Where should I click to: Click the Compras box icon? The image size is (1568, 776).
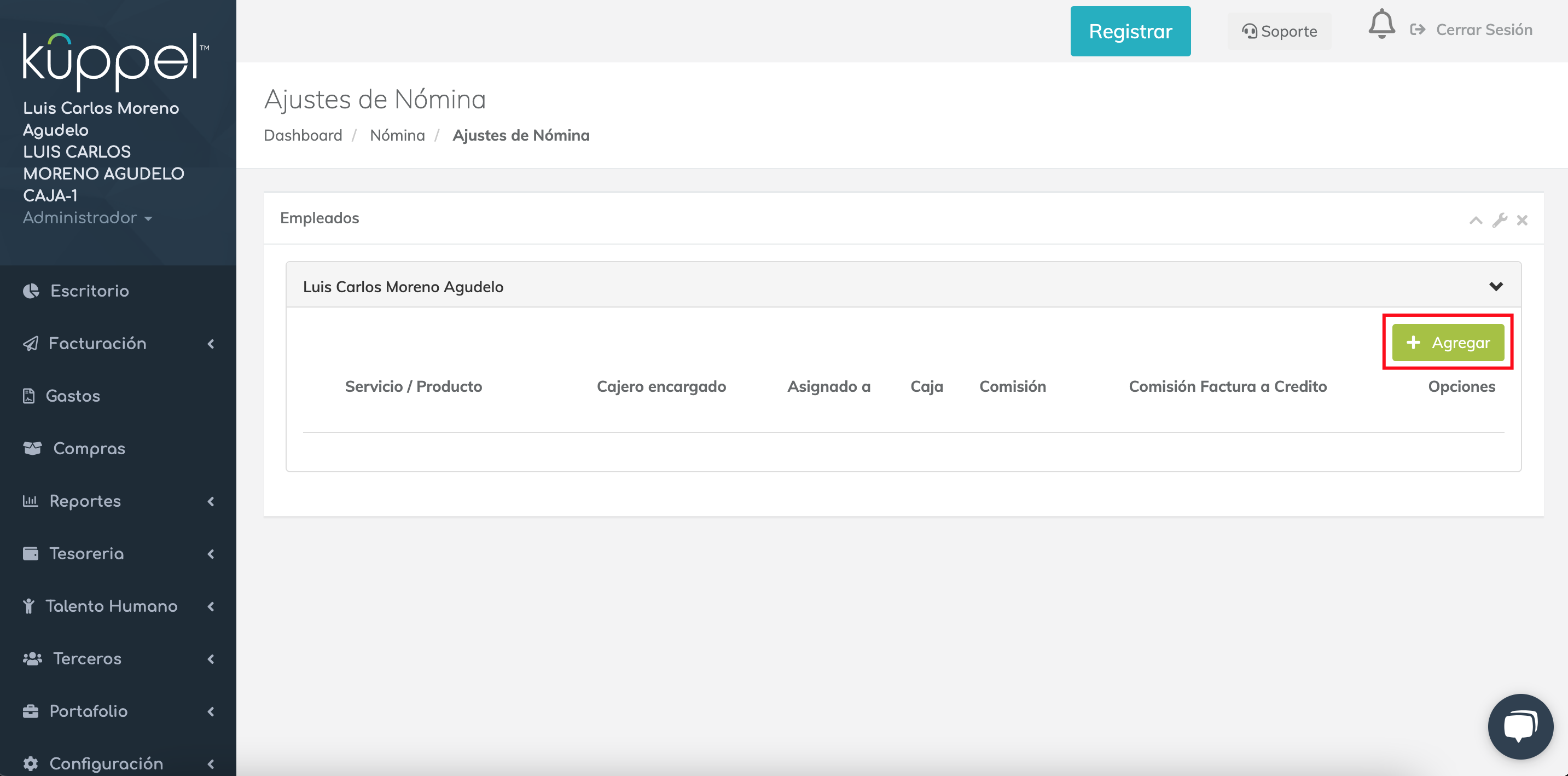point(32,449)
